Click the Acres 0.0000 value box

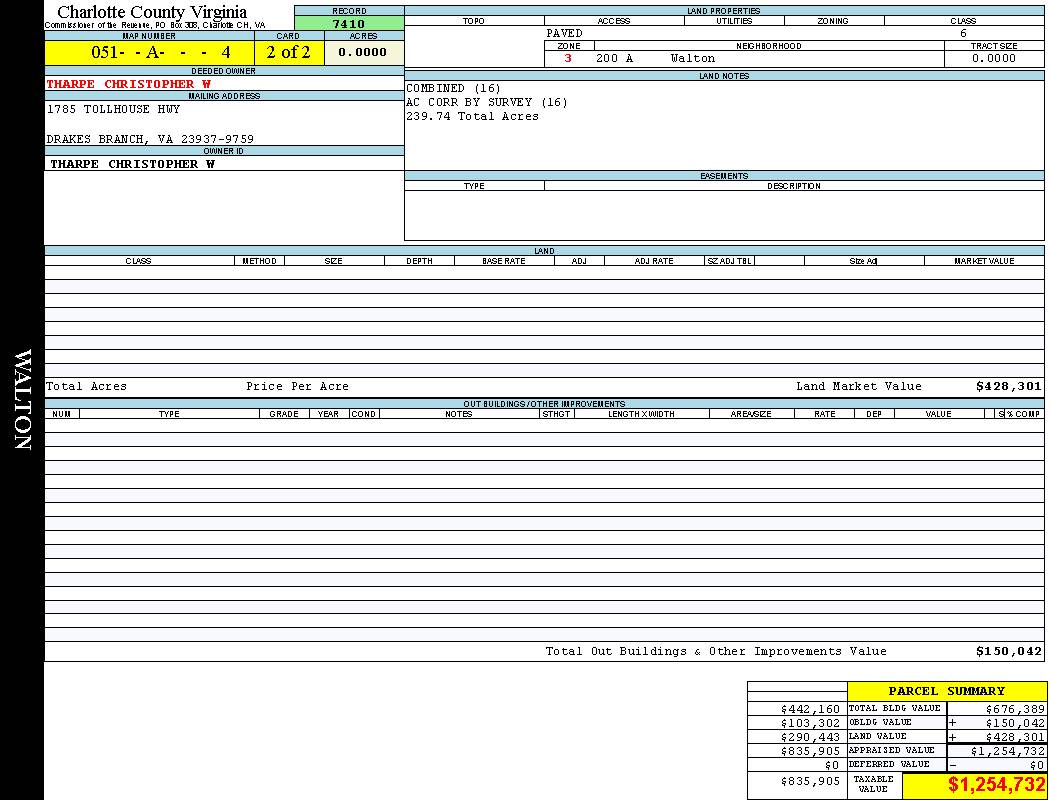click(363, 52)
